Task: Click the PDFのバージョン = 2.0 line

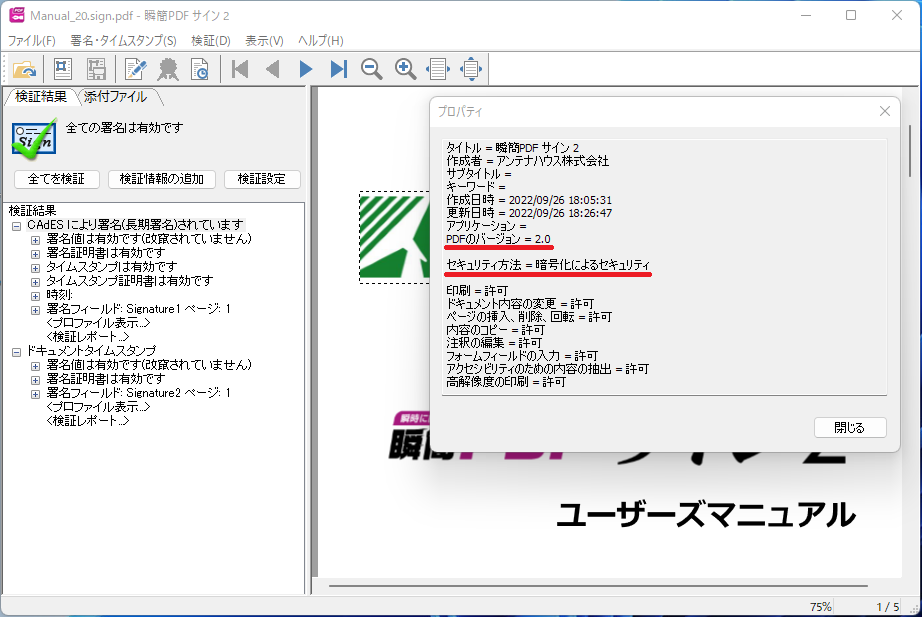Action: coord(498,239)
